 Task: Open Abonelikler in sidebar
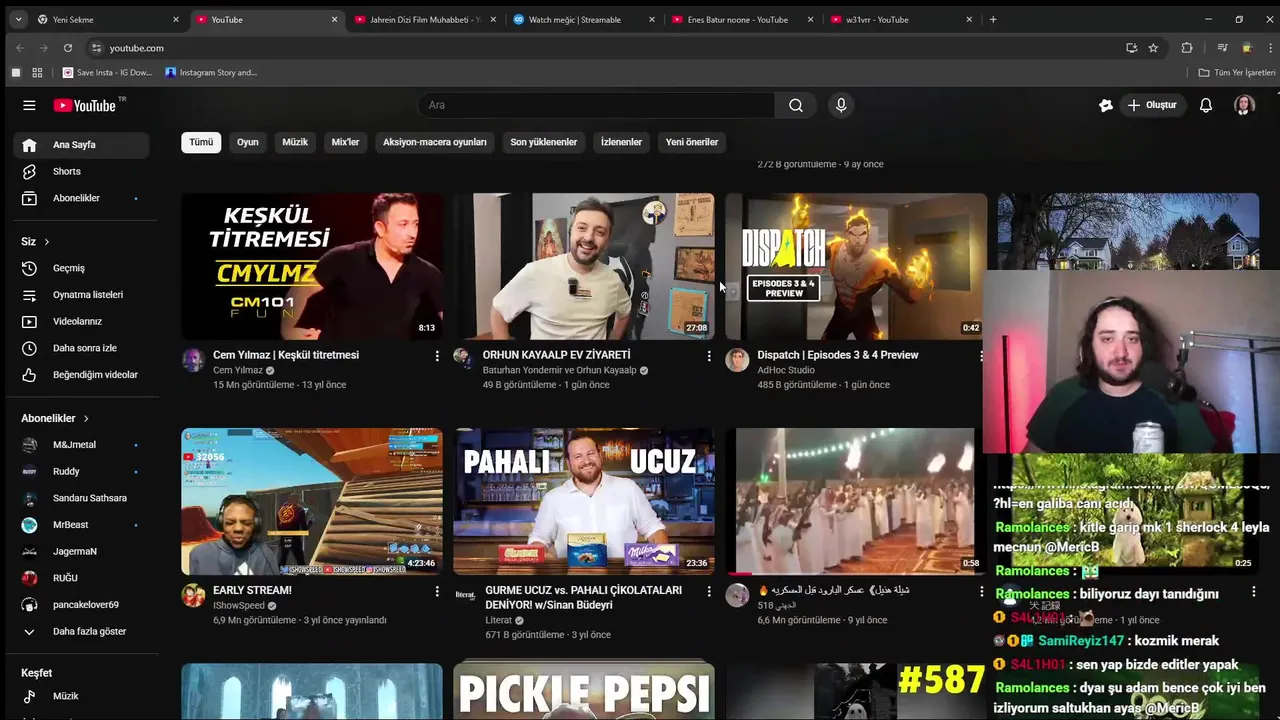coord(81,198)
